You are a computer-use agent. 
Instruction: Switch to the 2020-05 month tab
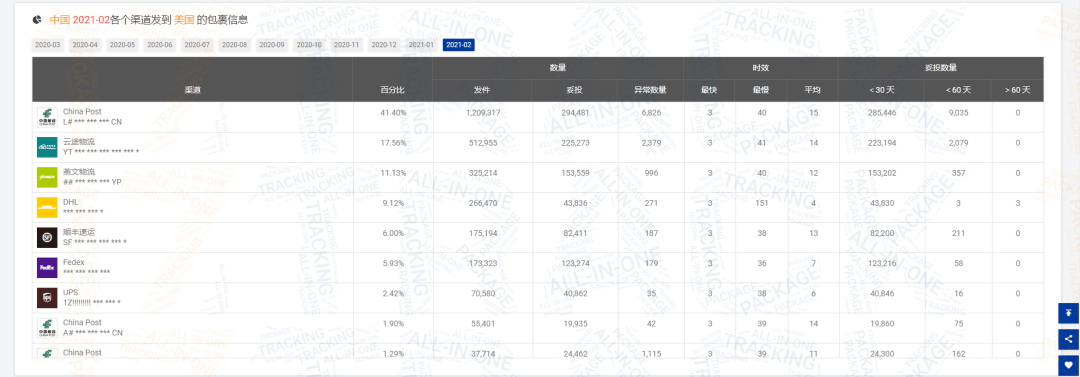[x=123, y=45]
